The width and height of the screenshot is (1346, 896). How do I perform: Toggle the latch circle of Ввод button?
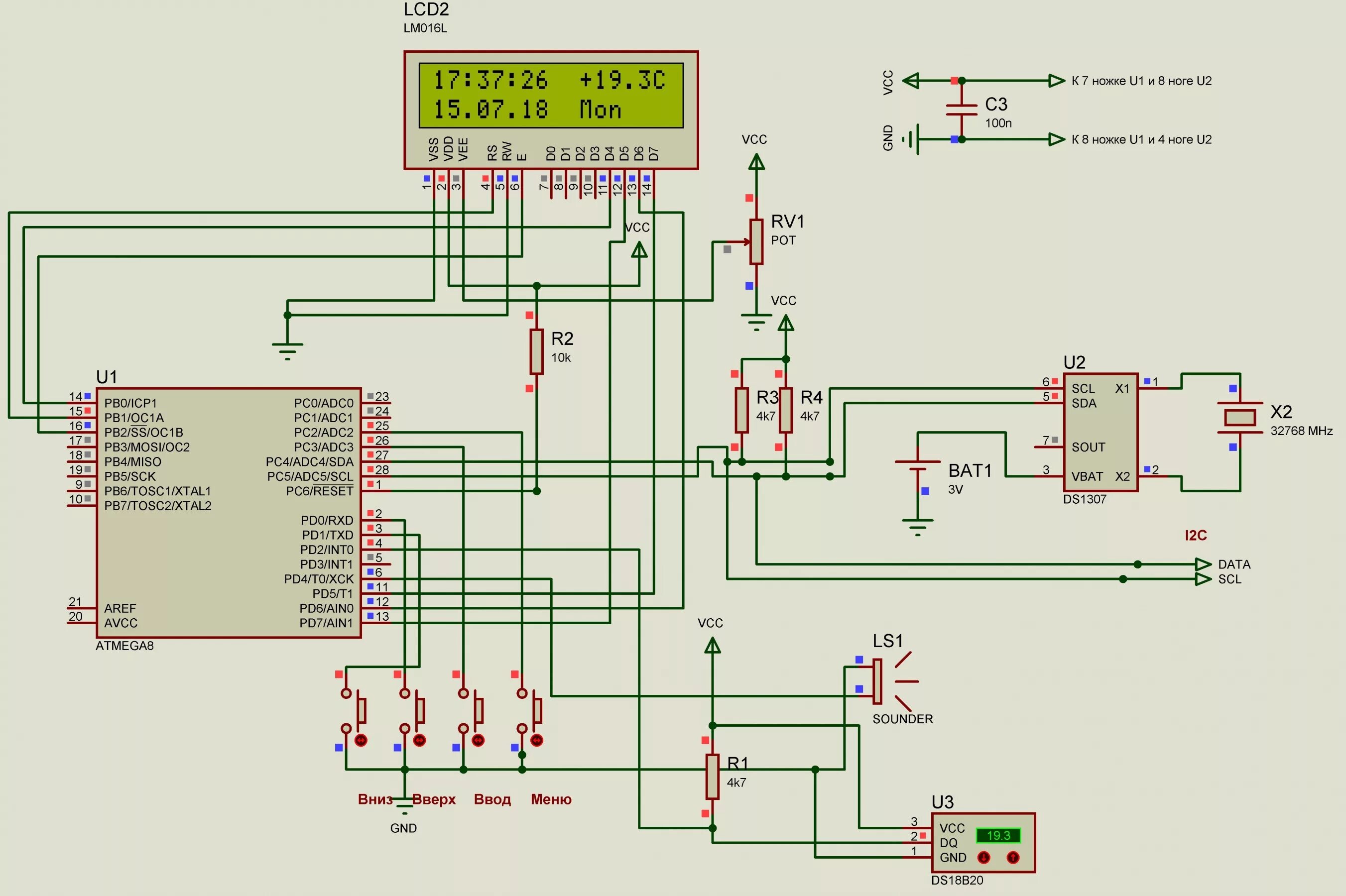click(x=478, y=741)
